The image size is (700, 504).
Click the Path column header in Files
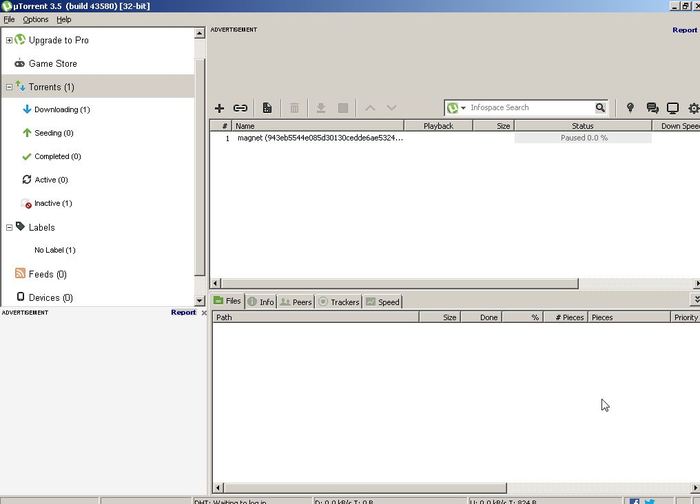(316, 317)
